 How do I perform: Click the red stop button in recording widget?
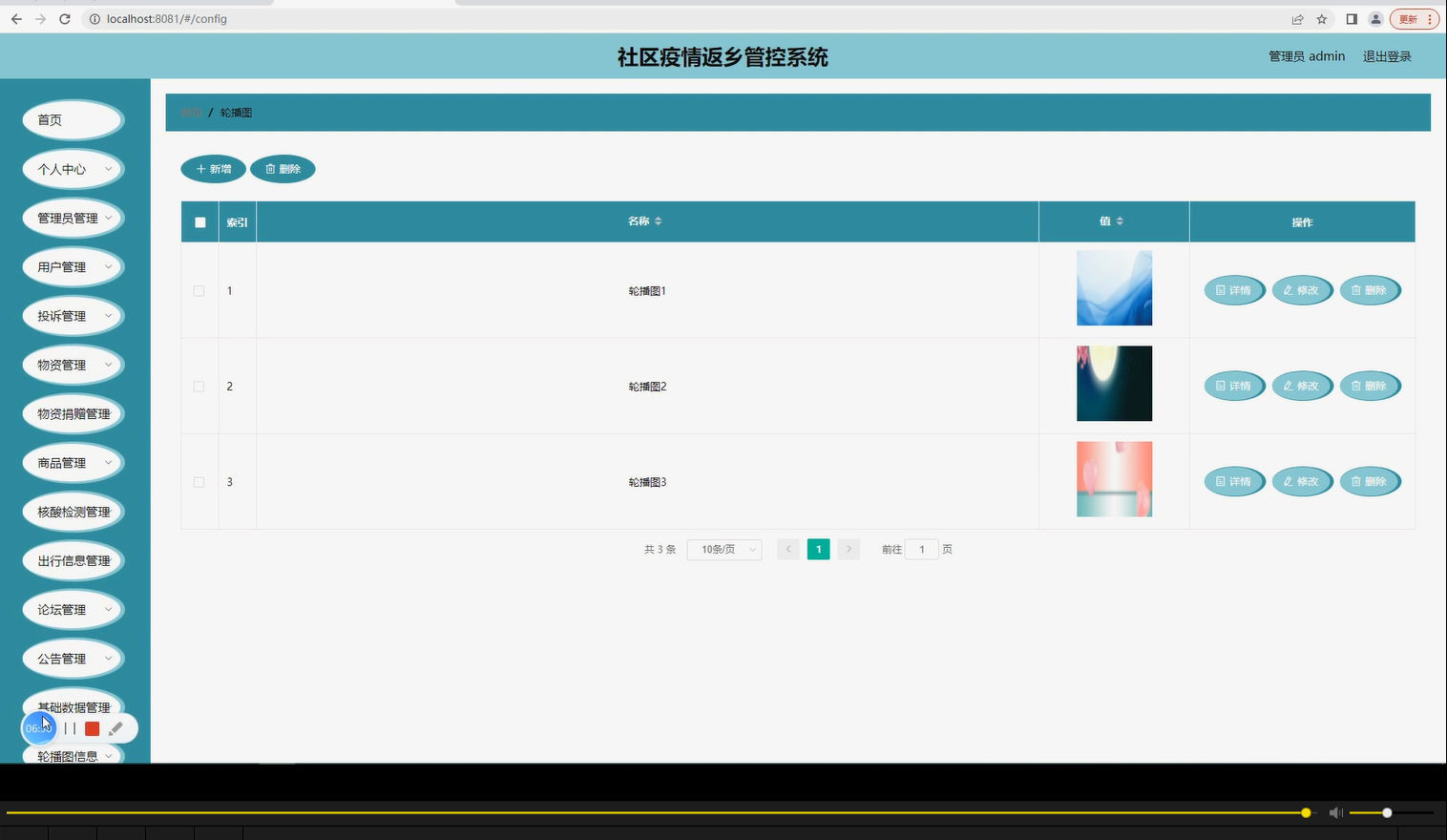tap(92, 728)
